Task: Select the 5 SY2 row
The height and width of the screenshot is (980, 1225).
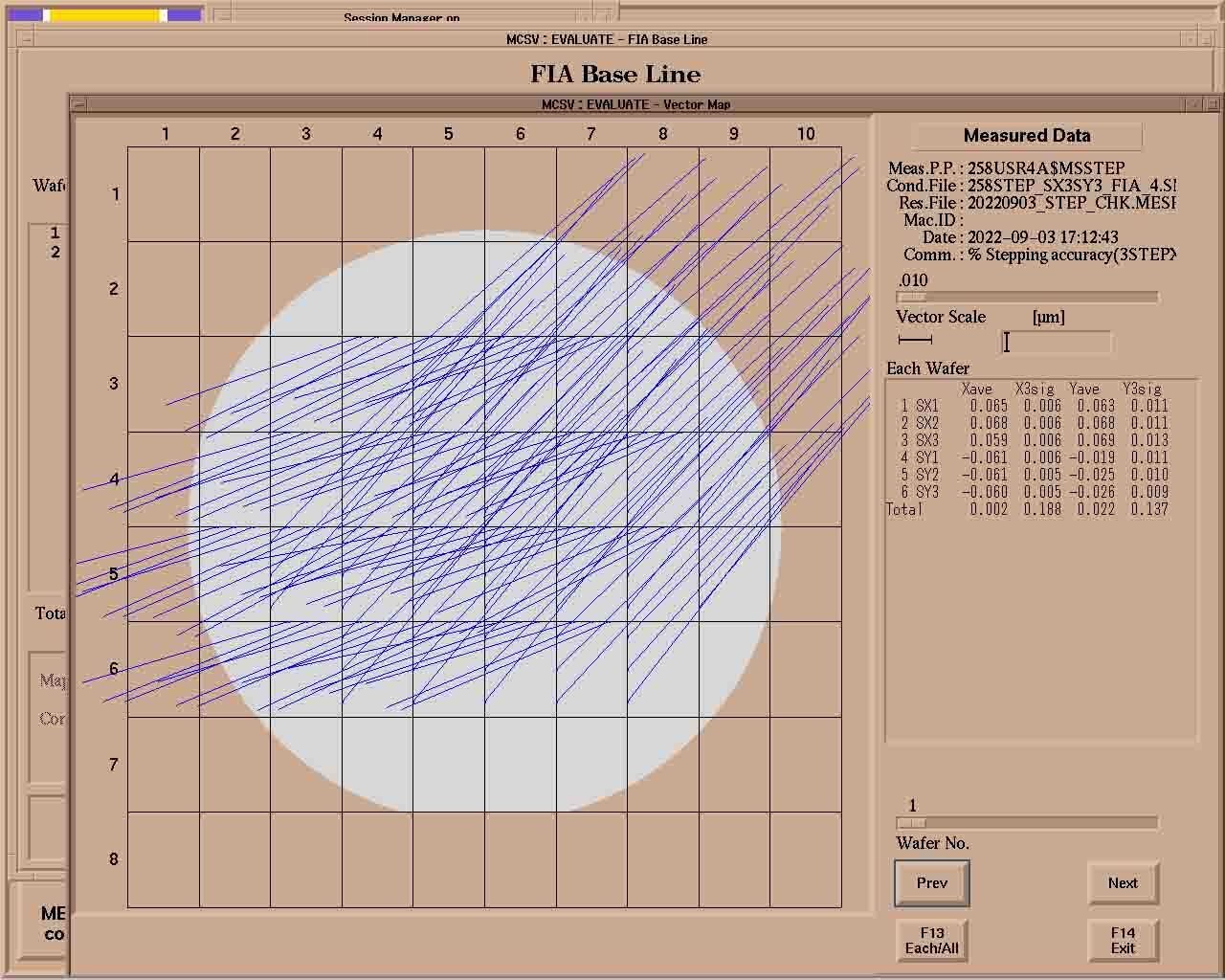Action: (1034, 475)
